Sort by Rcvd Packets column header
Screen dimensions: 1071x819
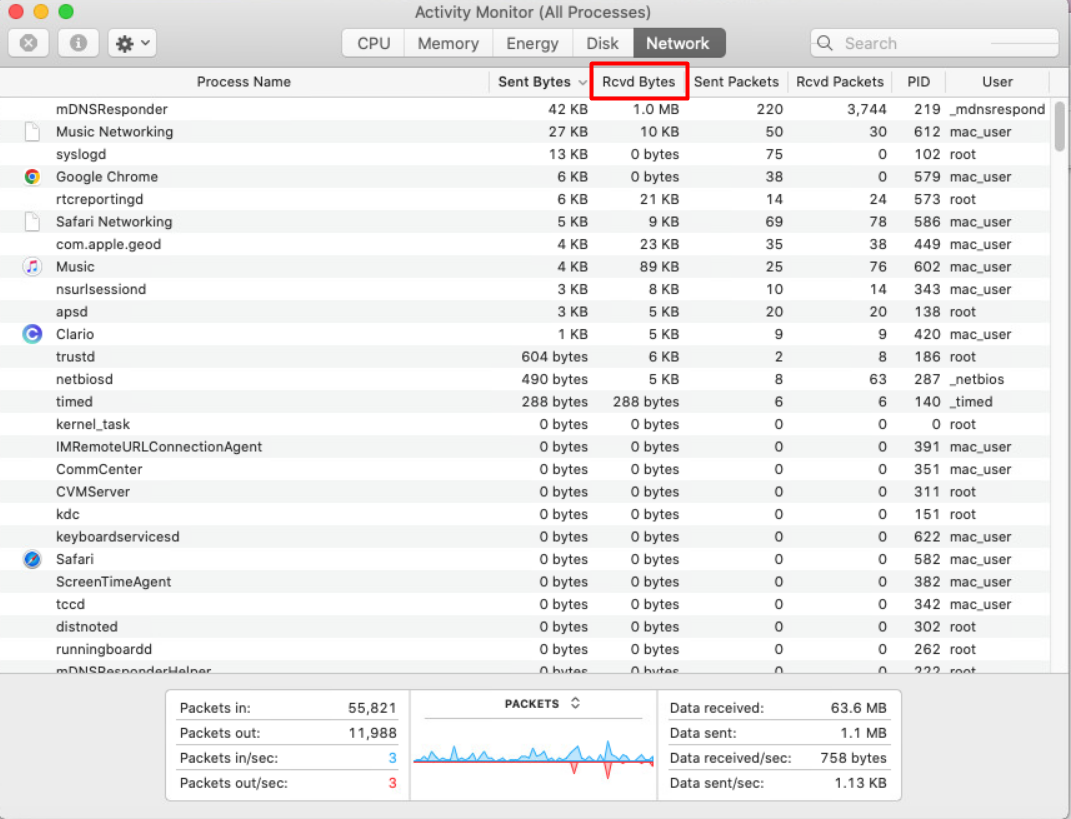click(x=839, y=82)
